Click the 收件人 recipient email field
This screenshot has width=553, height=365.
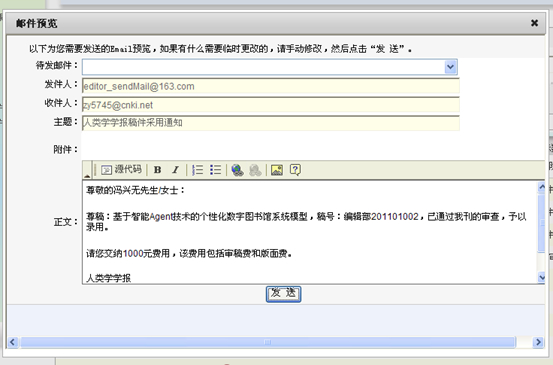(271, 105)
